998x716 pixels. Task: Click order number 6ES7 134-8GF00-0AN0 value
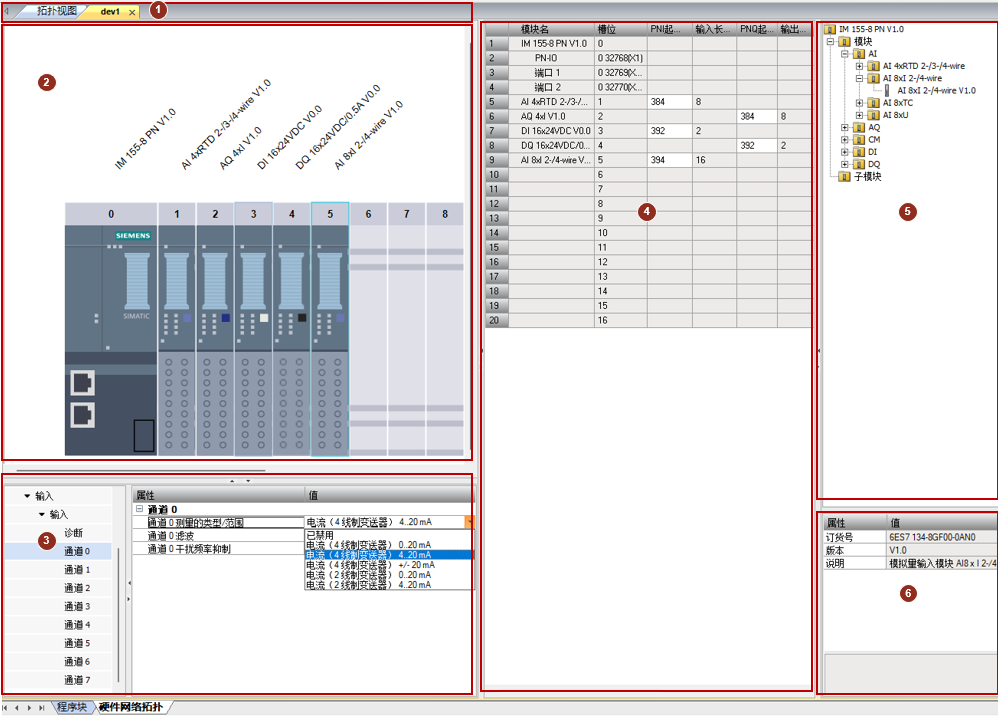pyautogui.click(x=932, y=537)
